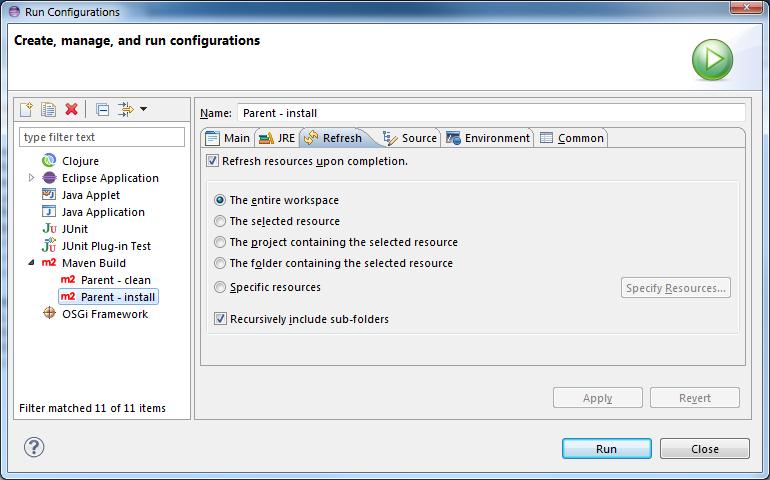Screen dimensions: 770x480
Task: Open the filter configurations dropdown arrow
Action: point(143,109)
